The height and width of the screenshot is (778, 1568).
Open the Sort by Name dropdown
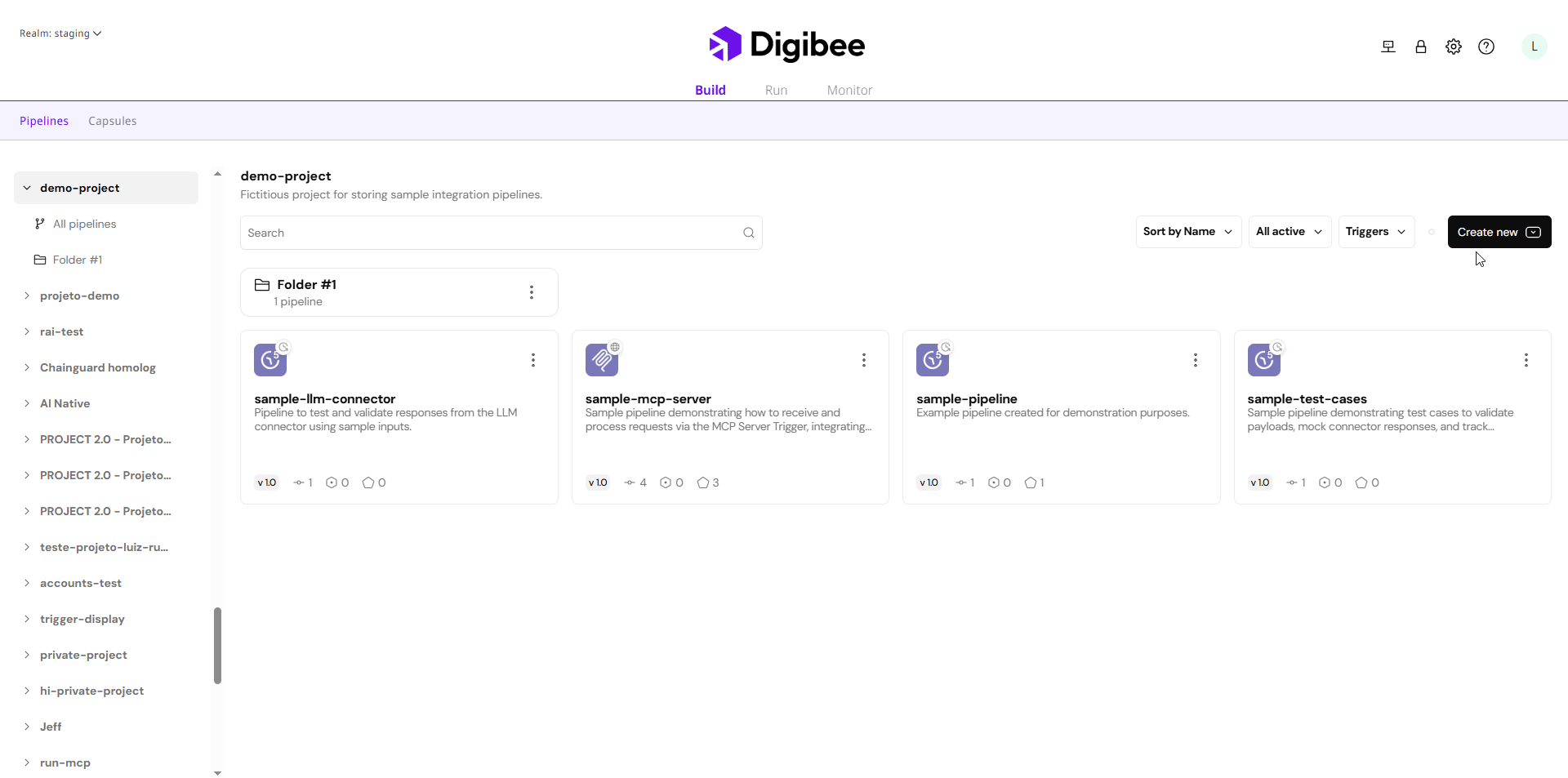[1188, 232]
